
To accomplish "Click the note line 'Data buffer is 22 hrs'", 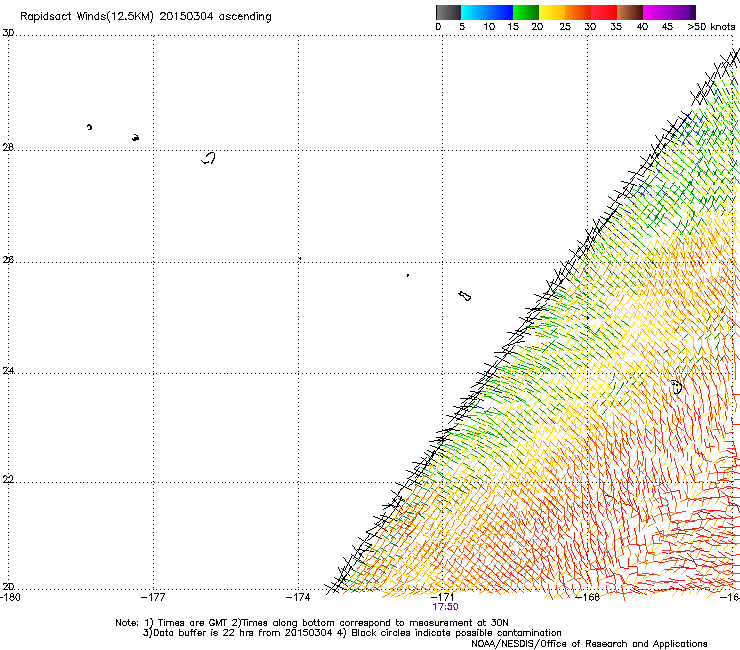I will [204, 633].
